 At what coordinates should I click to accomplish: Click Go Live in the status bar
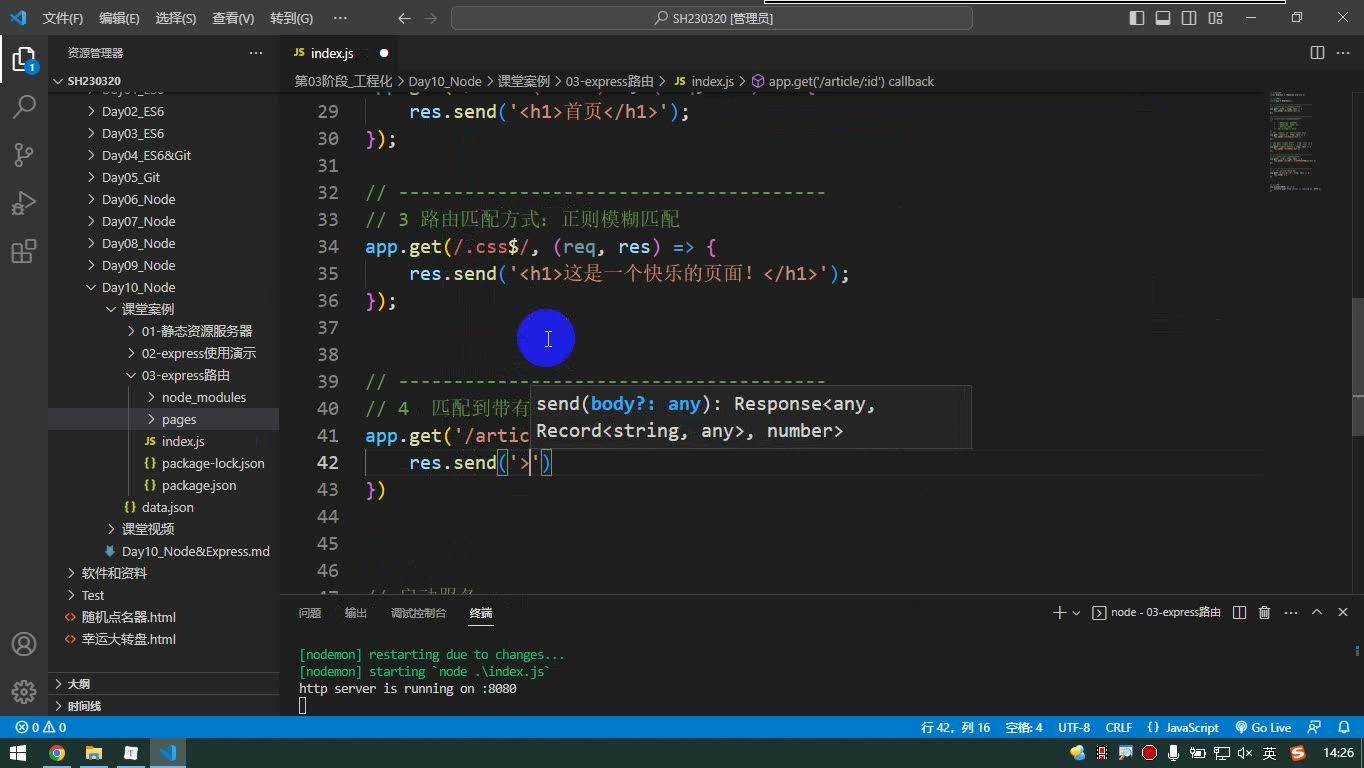point(1263,727)
